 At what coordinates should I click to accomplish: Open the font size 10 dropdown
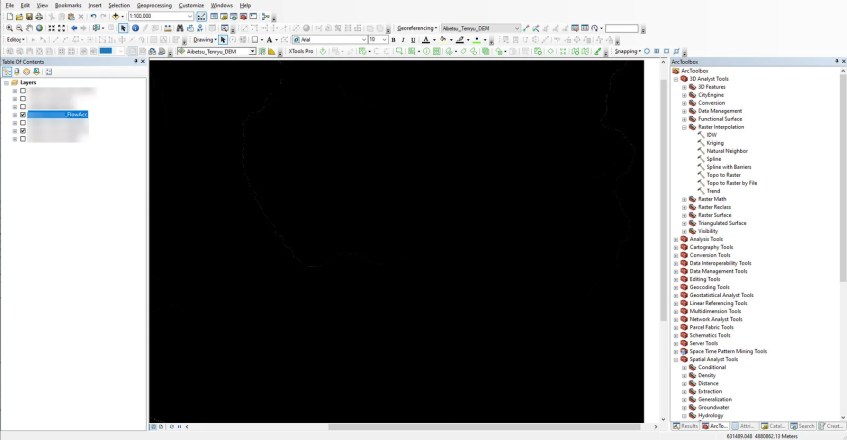click(384, 40)
